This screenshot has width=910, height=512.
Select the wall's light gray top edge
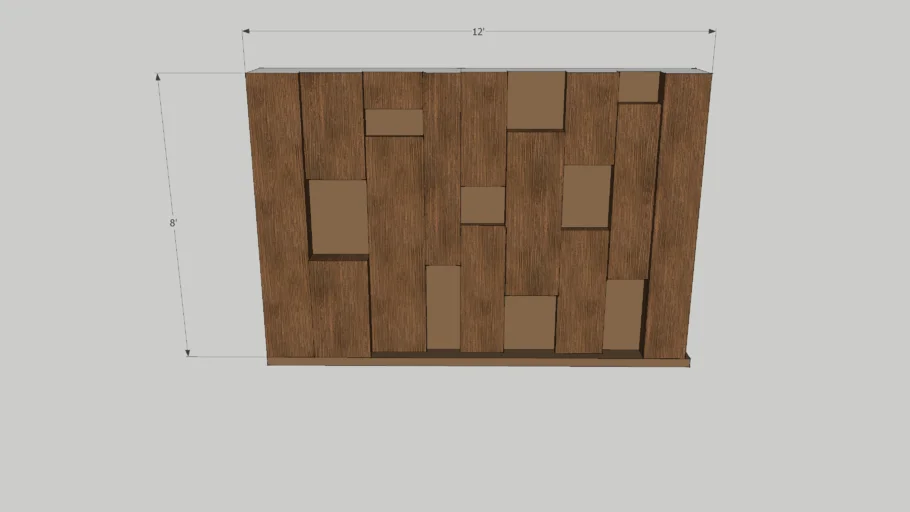pyautogui.click(x=478, y=69)
